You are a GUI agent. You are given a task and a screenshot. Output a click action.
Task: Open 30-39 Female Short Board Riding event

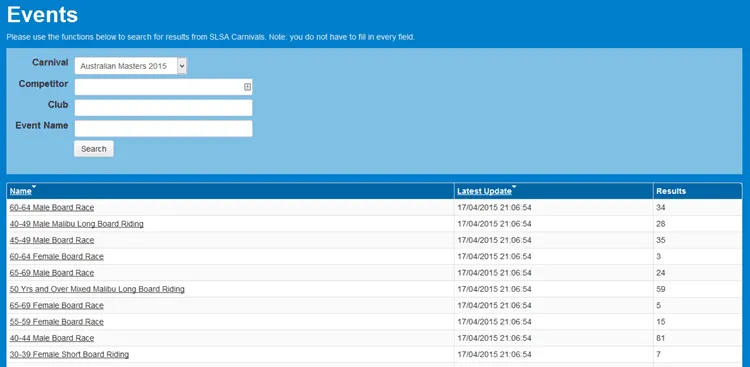coord(69,355)
